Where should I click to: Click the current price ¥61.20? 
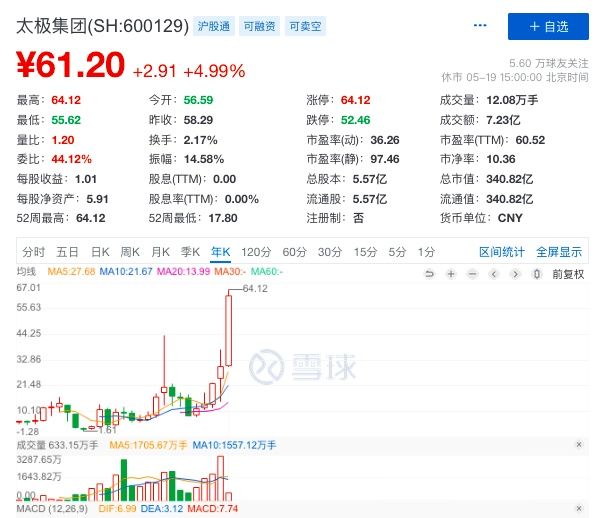coord(70,65)
